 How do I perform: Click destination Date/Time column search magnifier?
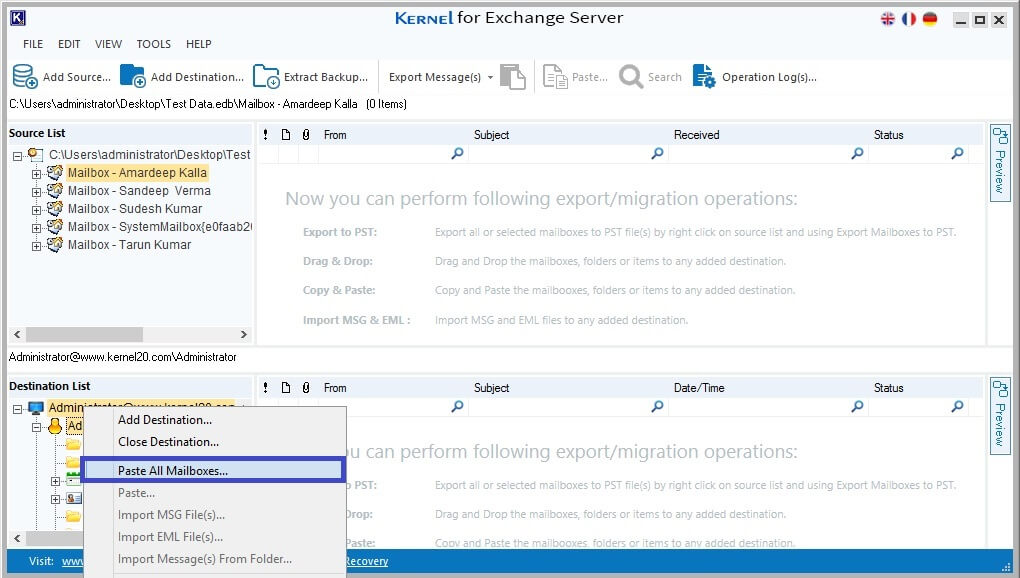[857, 406]
